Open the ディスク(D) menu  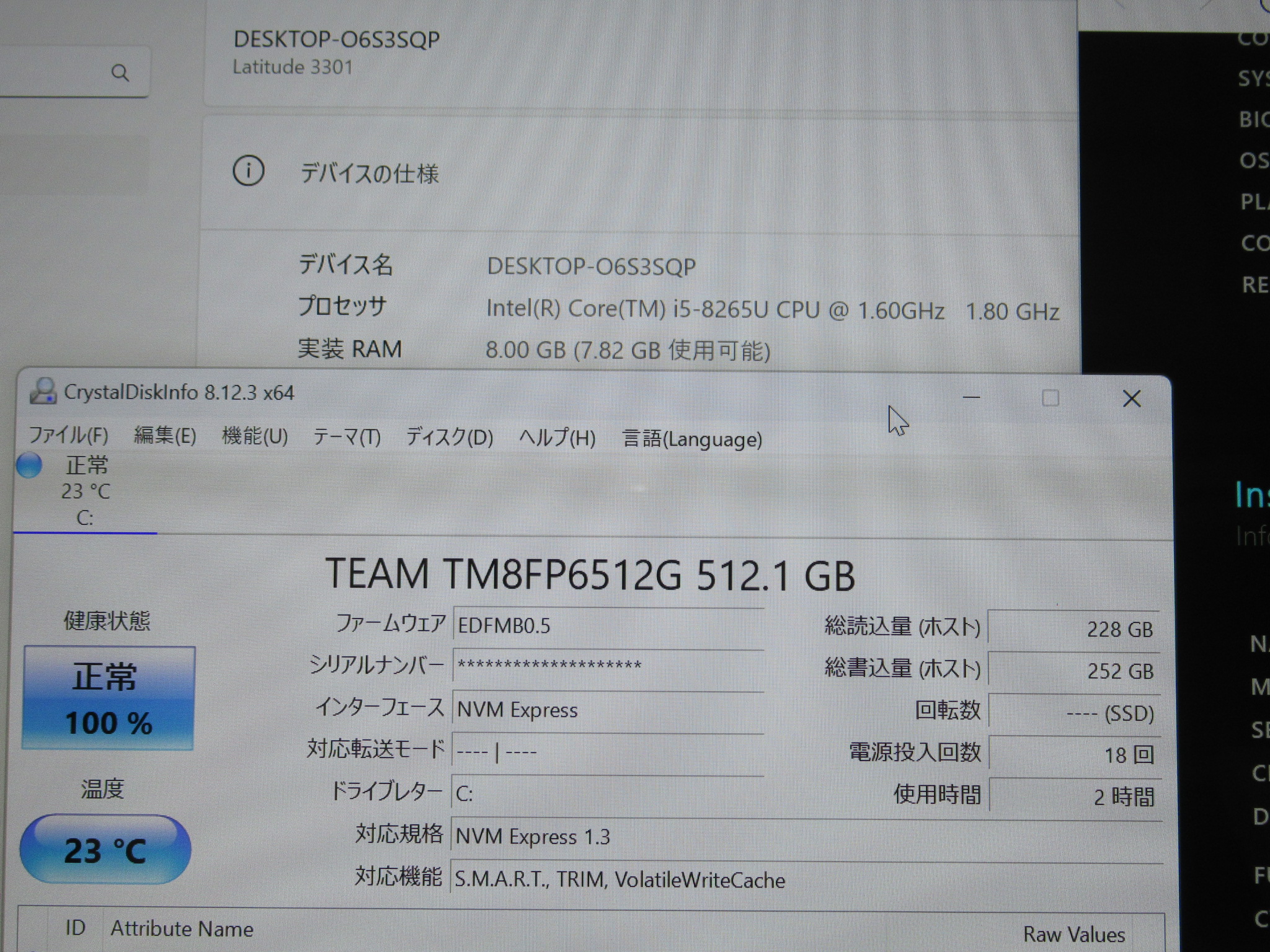[450, 438]
